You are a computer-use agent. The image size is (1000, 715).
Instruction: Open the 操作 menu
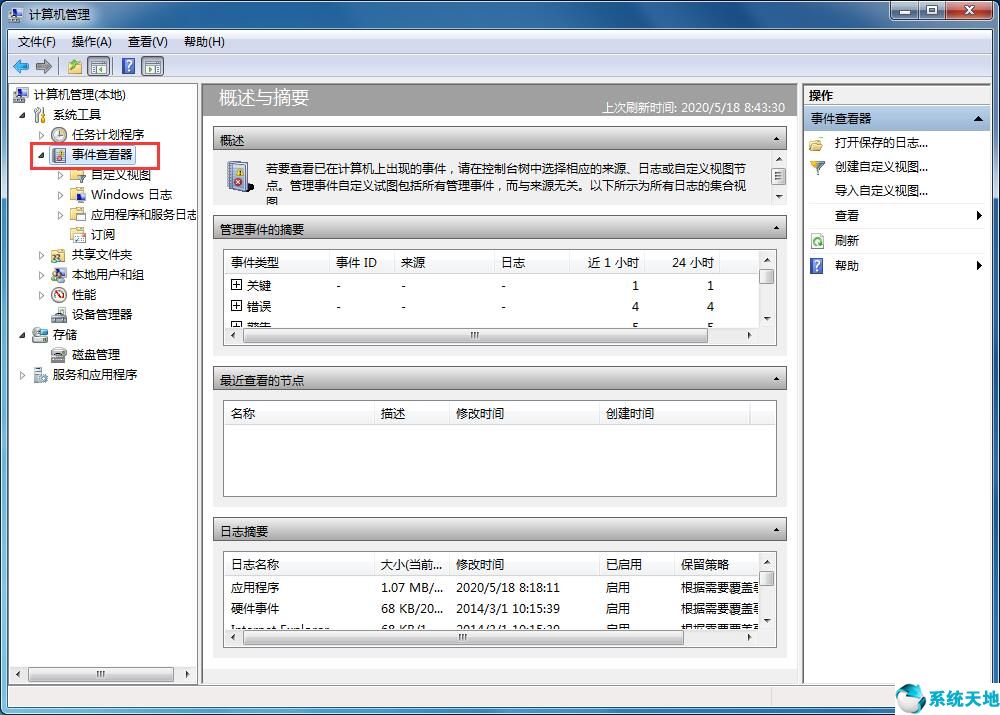[91, 41]
